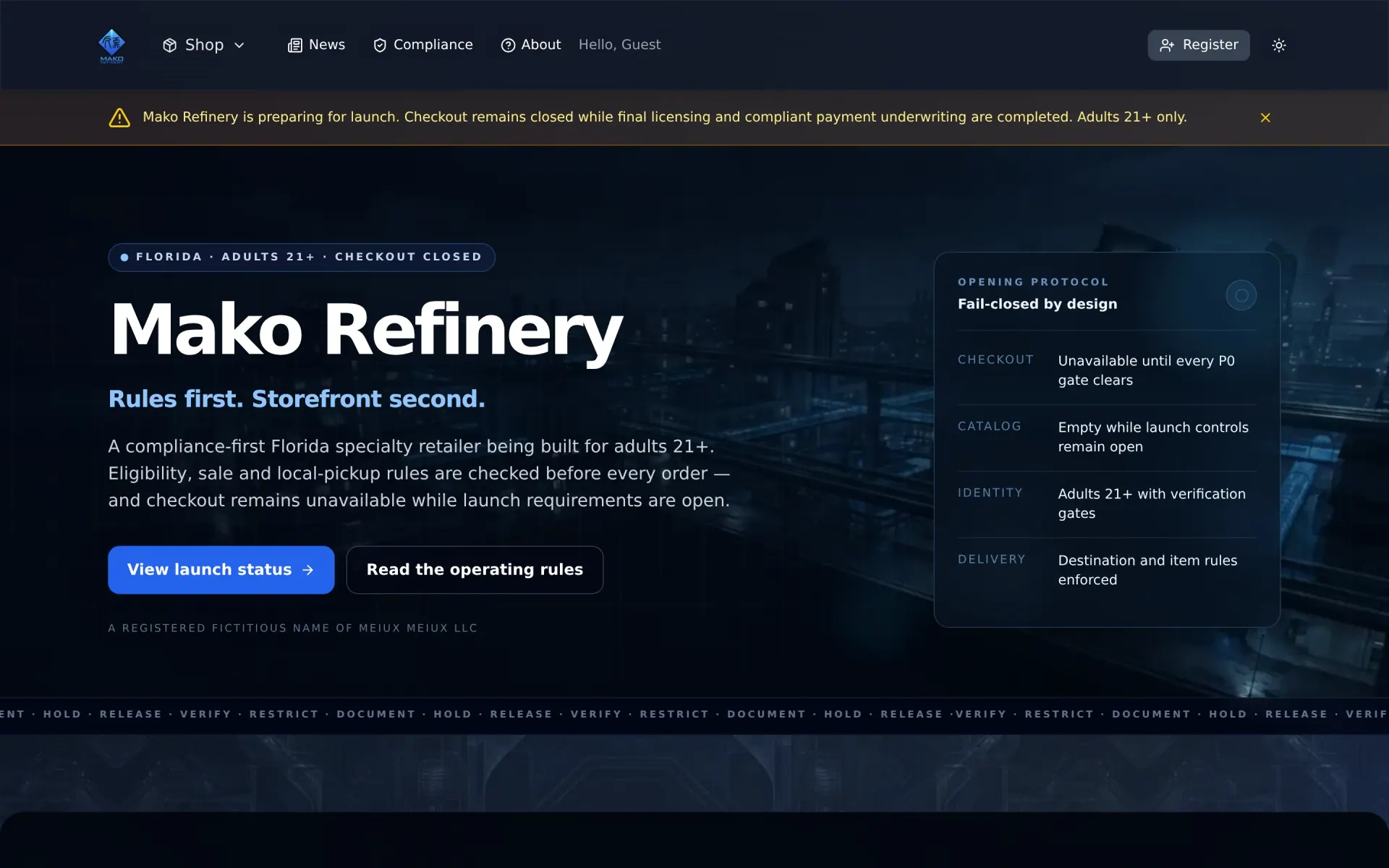The width and height of the screenshot is (1389, 868).
Task: Click the add-user icon in Register
Action: (1167, 46)
